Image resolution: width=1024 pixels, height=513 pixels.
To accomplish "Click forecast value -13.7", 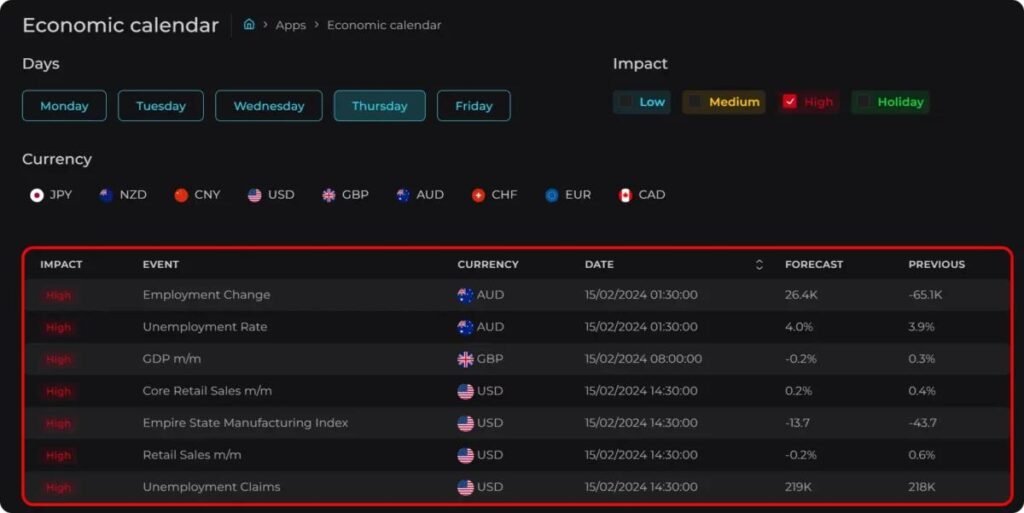I will (797, 423).
